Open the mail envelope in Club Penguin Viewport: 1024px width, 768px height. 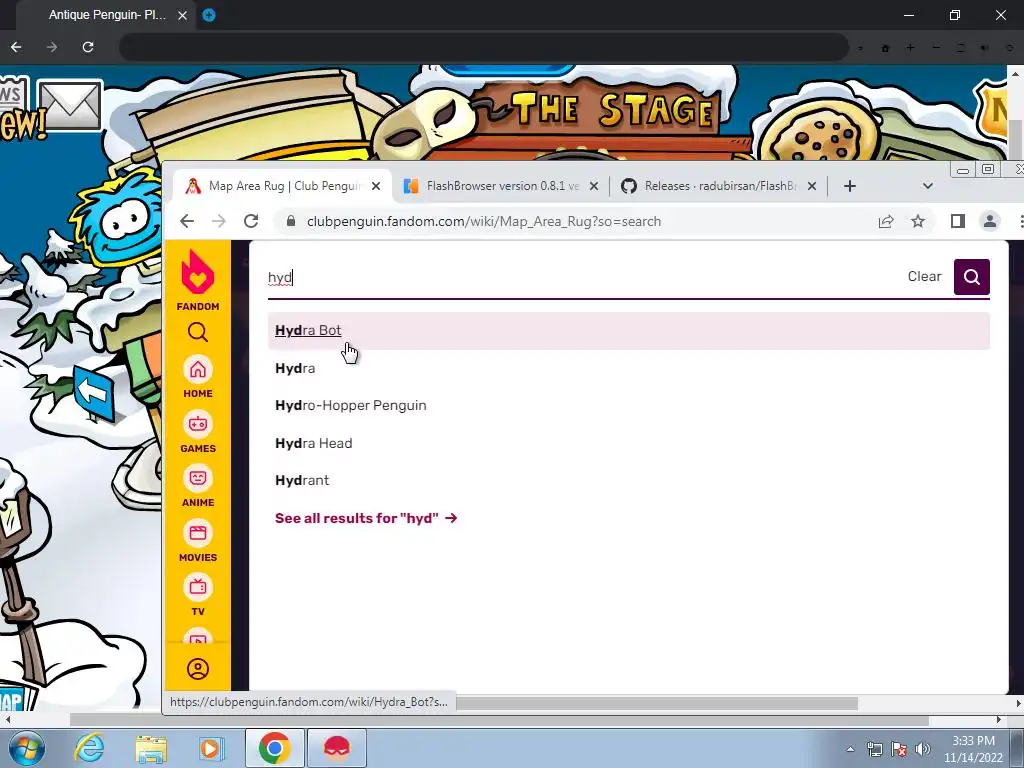click(70, 105)
